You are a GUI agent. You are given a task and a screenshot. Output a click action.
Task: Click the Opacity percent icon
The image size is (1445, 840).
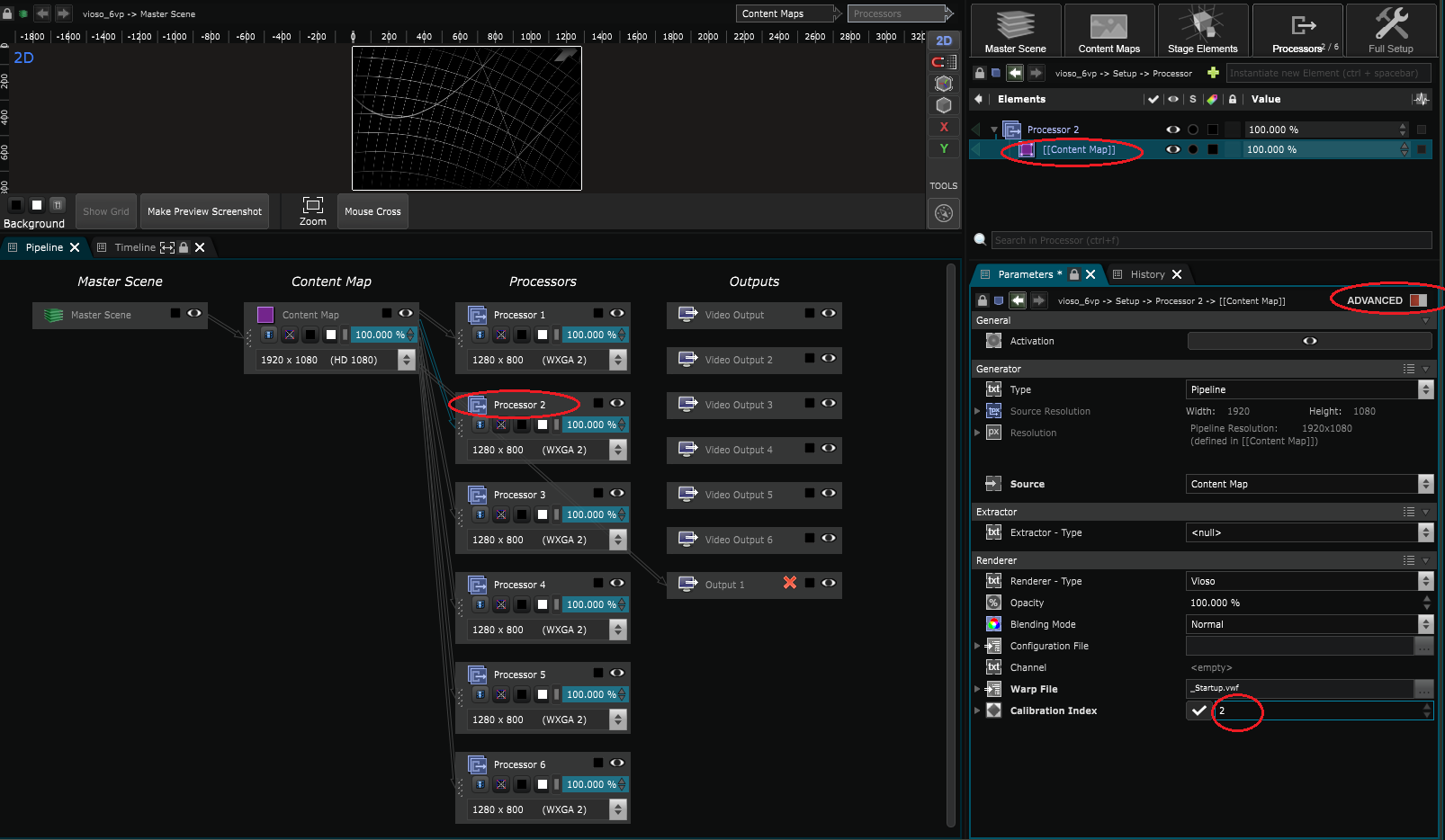click(993, 603)
